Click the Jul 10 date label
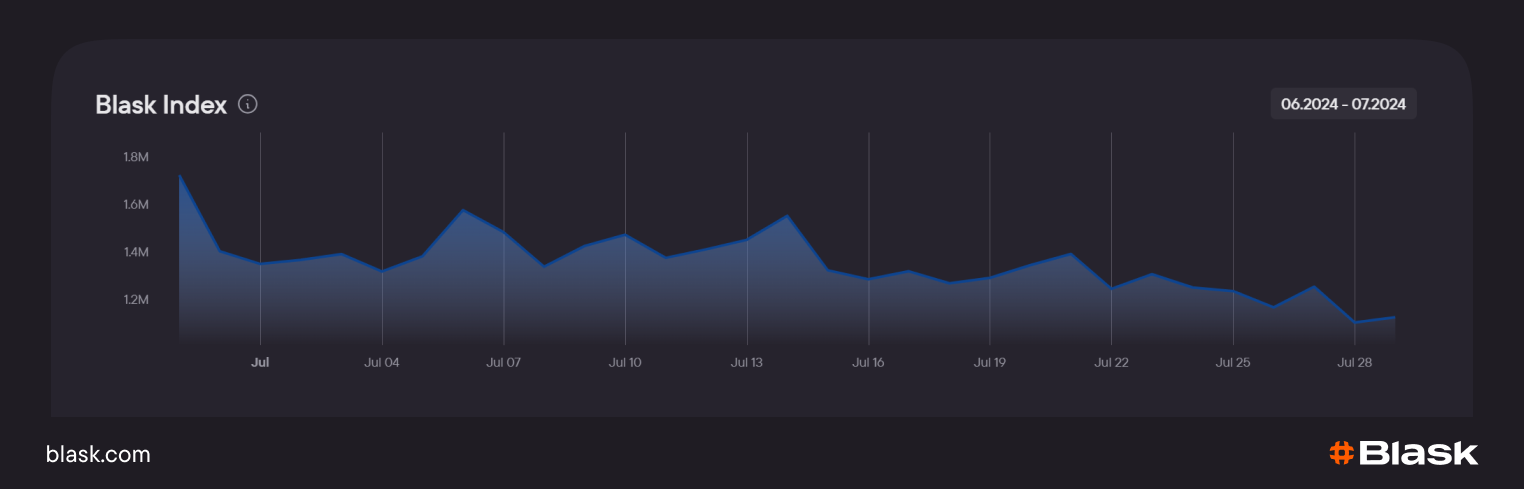Image resolution: width=1524 pixels, height=489 pixels. [x=625, y=363]
